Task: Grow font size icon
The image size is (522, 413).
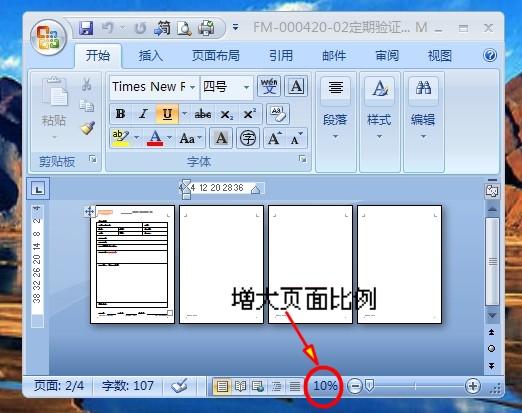Action: (274, 138)
